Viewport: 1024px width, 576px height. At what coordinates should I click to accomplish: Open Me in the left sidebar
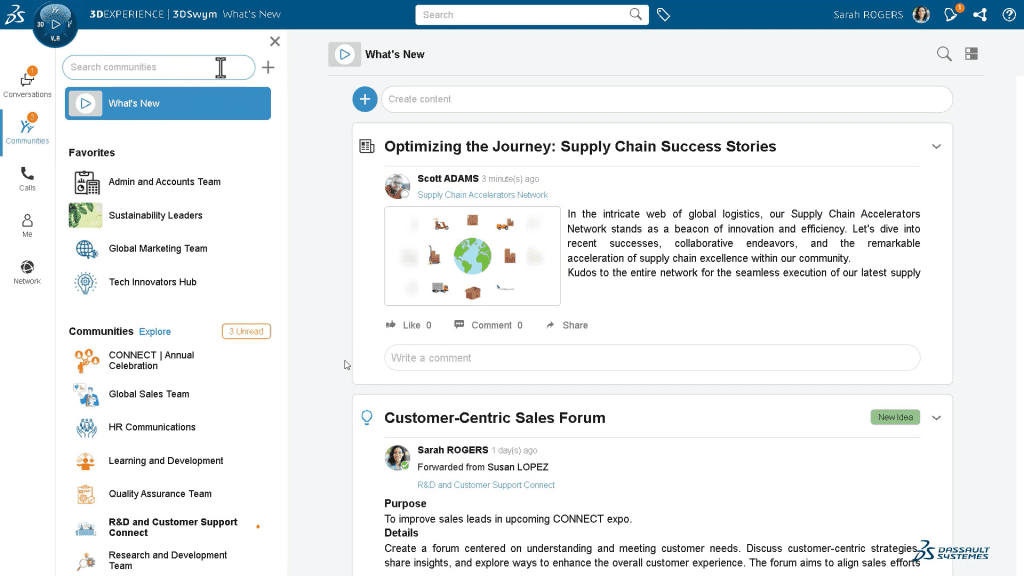[27, 225]
